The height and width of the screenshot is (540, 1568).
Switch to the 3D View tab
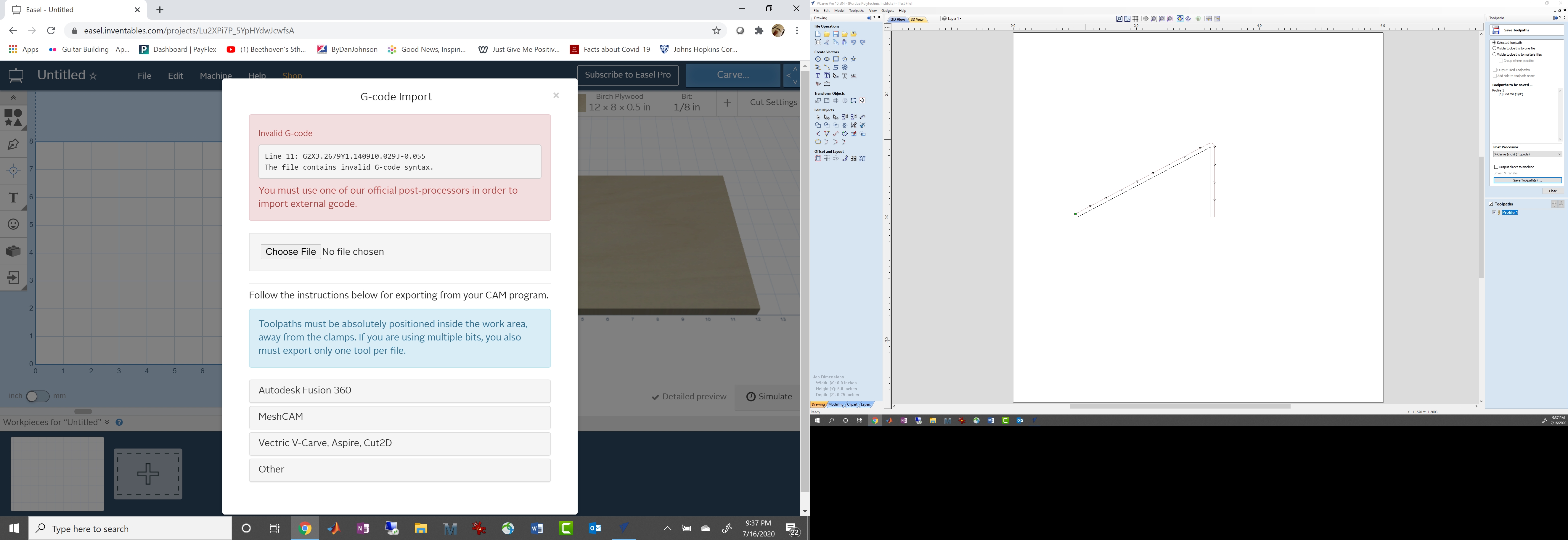[x=917, y=19]
